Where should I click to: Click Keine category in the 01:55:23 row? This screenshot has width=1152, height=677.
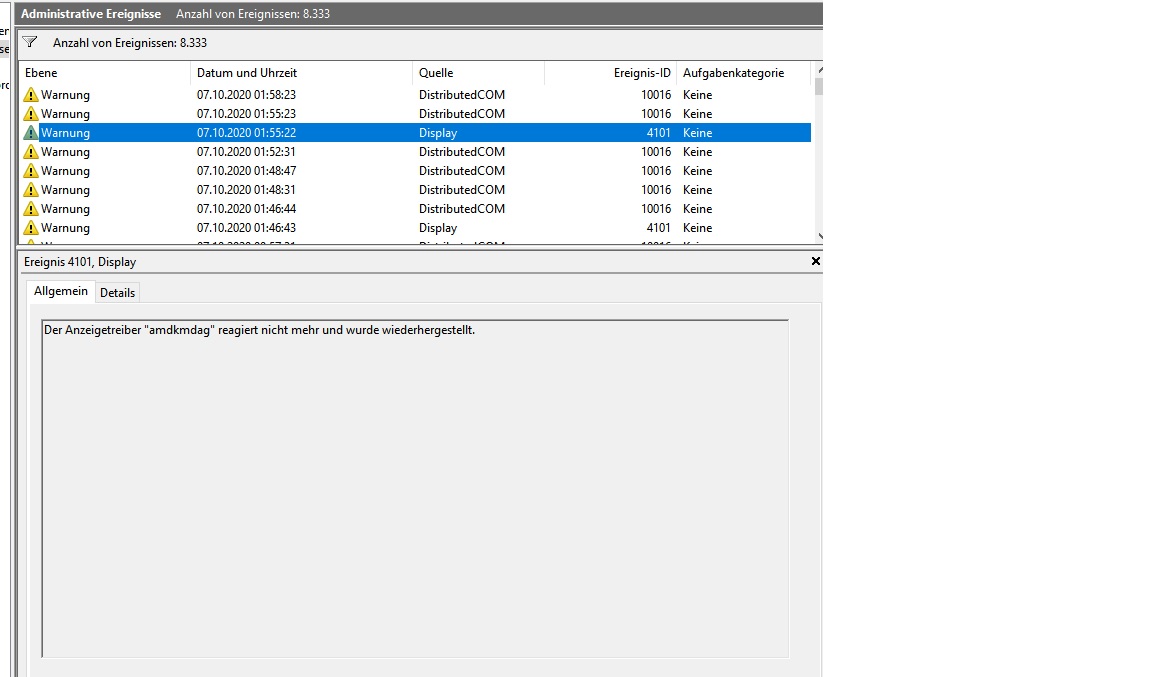697,114
